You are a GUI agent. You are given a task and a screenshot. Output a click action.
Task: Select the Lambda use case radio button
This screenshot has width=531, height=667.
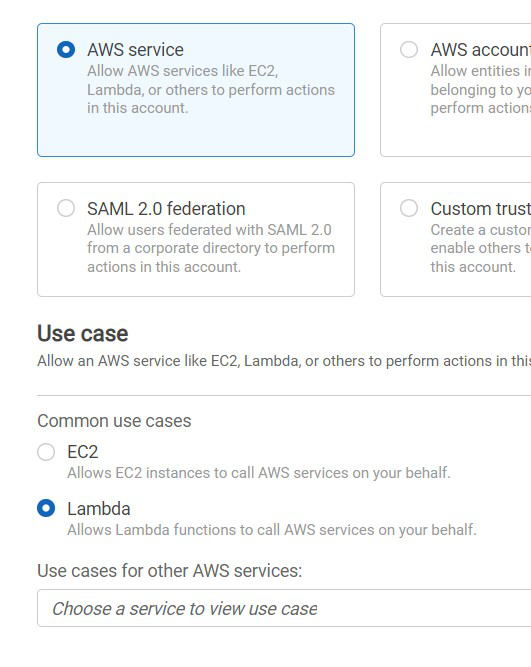tap(46, 508)
